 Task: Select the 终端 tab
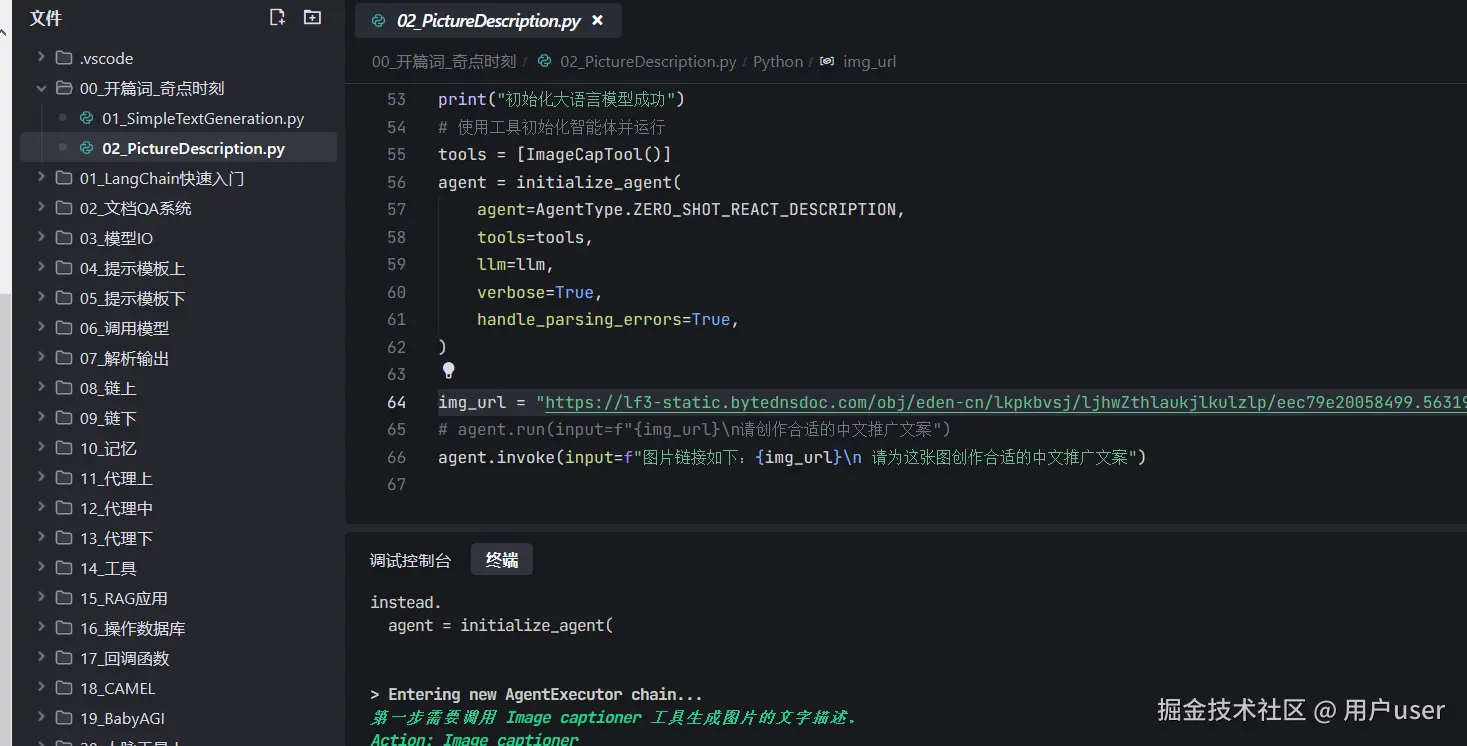coord(502,560)
